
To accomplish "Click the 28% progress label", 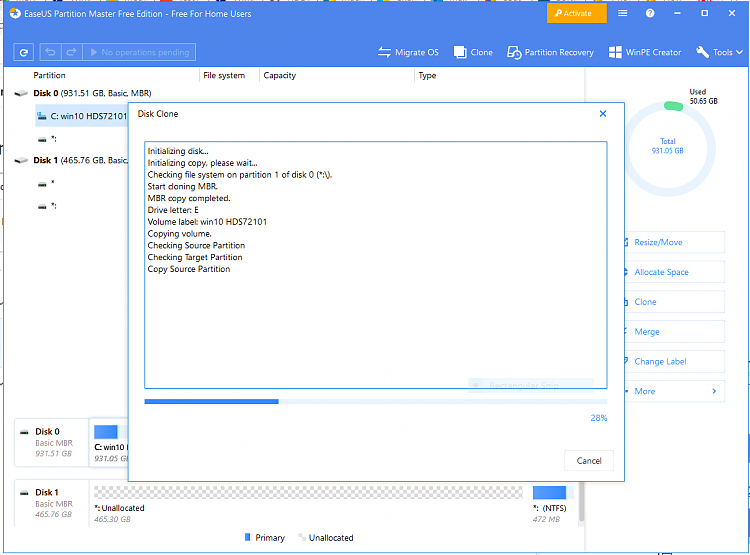I will 598,418.
